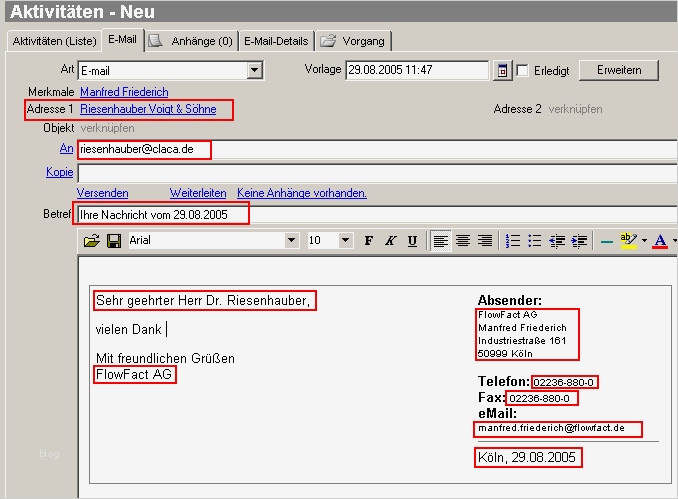
Task: Click the Fax number 02236-880-0
Action: [539, 398]
